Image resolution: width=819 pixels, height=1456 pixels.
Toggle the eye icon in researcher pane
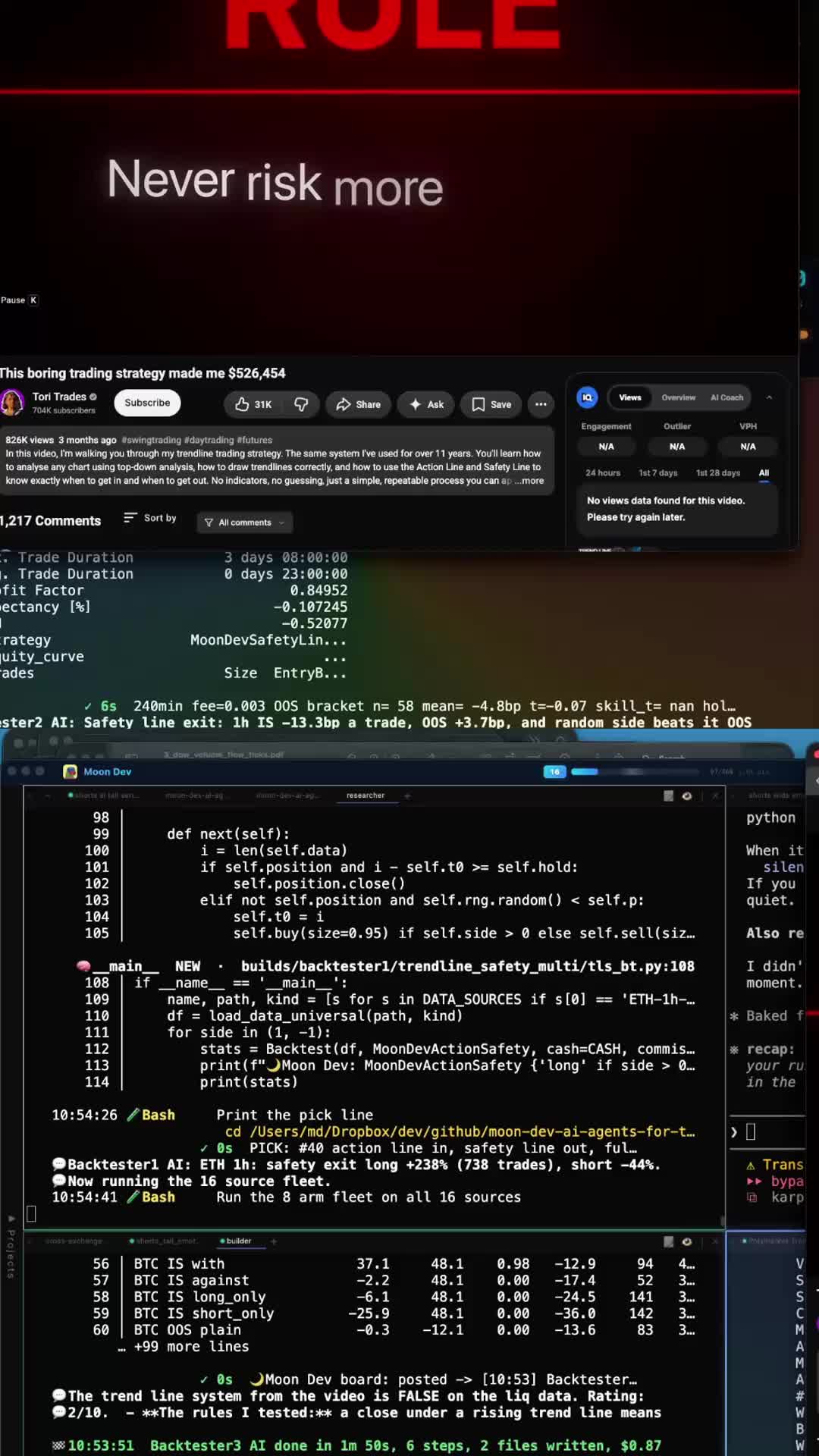pyautogui.click(x=687, y=795)
